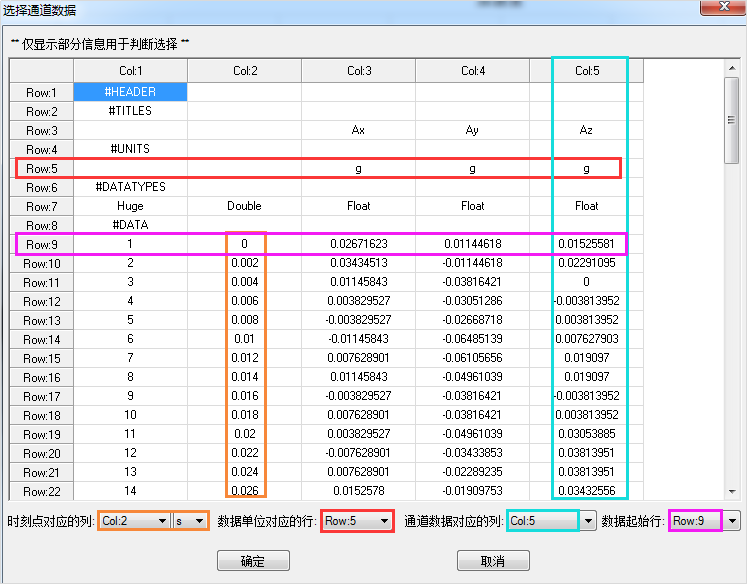Click the 0.02671623 cell
The height and width of the screenshot is (585, 747).
358,244
